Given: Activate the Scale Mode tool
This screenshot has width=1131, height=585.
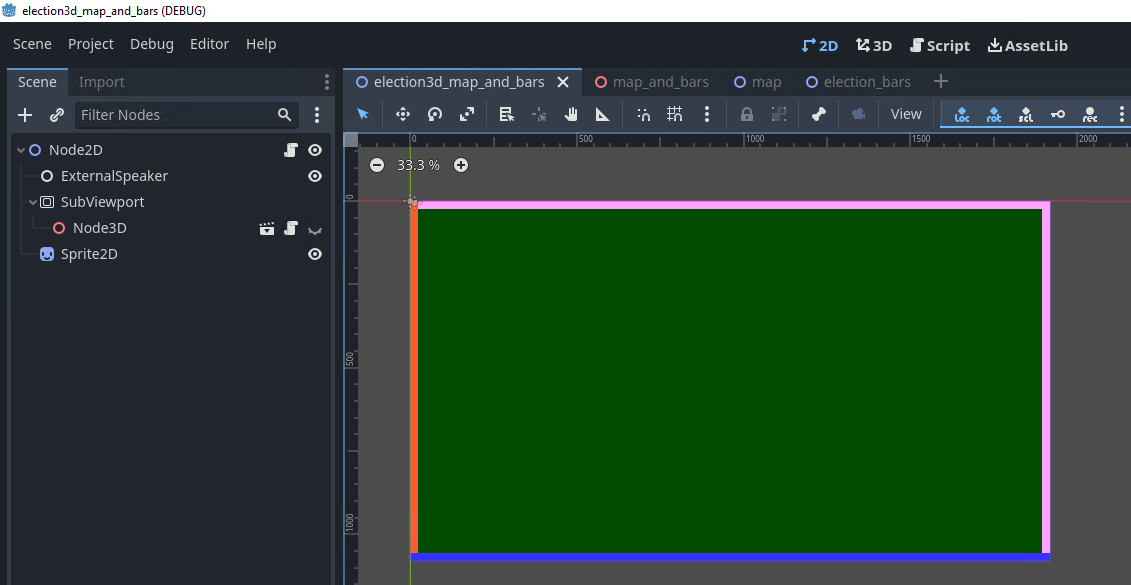Looking at the screenshot, I should (x=467, y=114).
